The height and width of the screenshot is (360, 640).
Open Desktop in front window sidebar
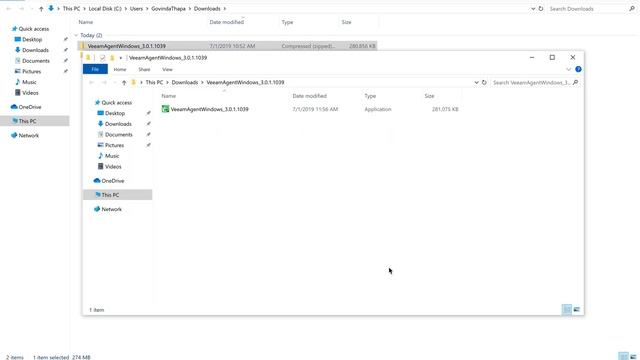115,113
